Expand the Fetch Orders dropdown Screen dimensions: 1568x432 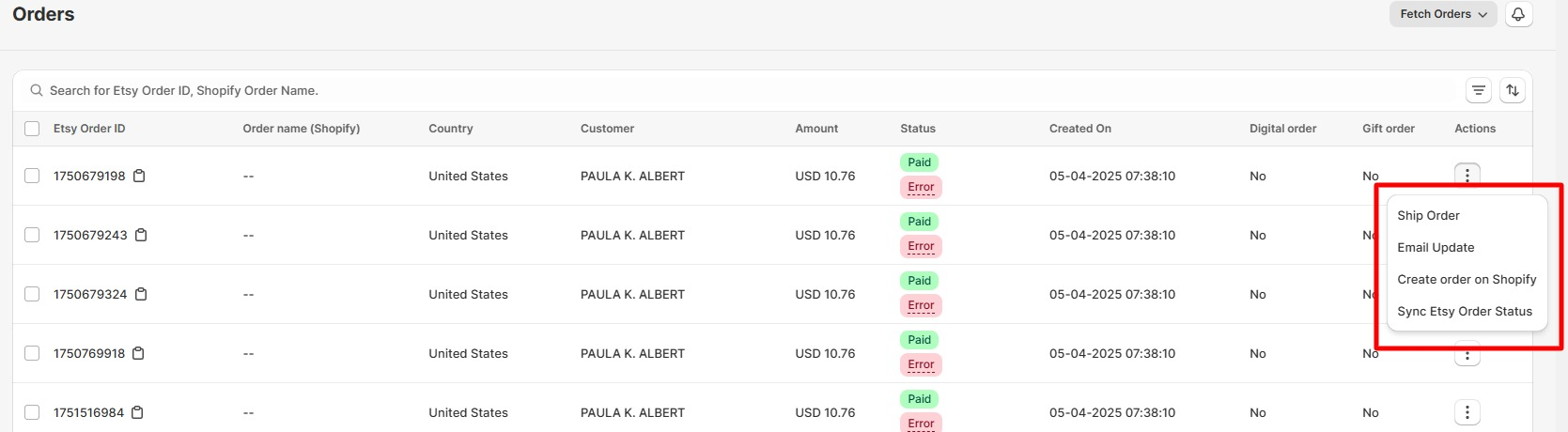point(1443,14)
